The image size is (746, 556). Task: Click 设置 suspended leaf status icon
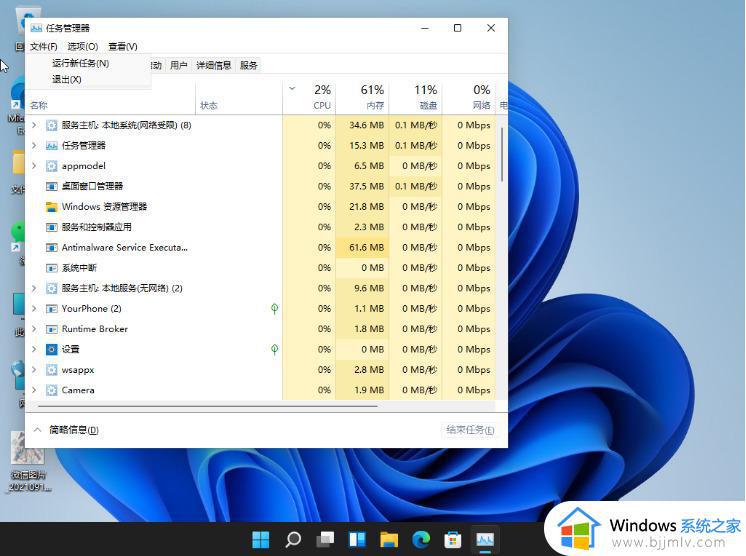click(275, 350)
